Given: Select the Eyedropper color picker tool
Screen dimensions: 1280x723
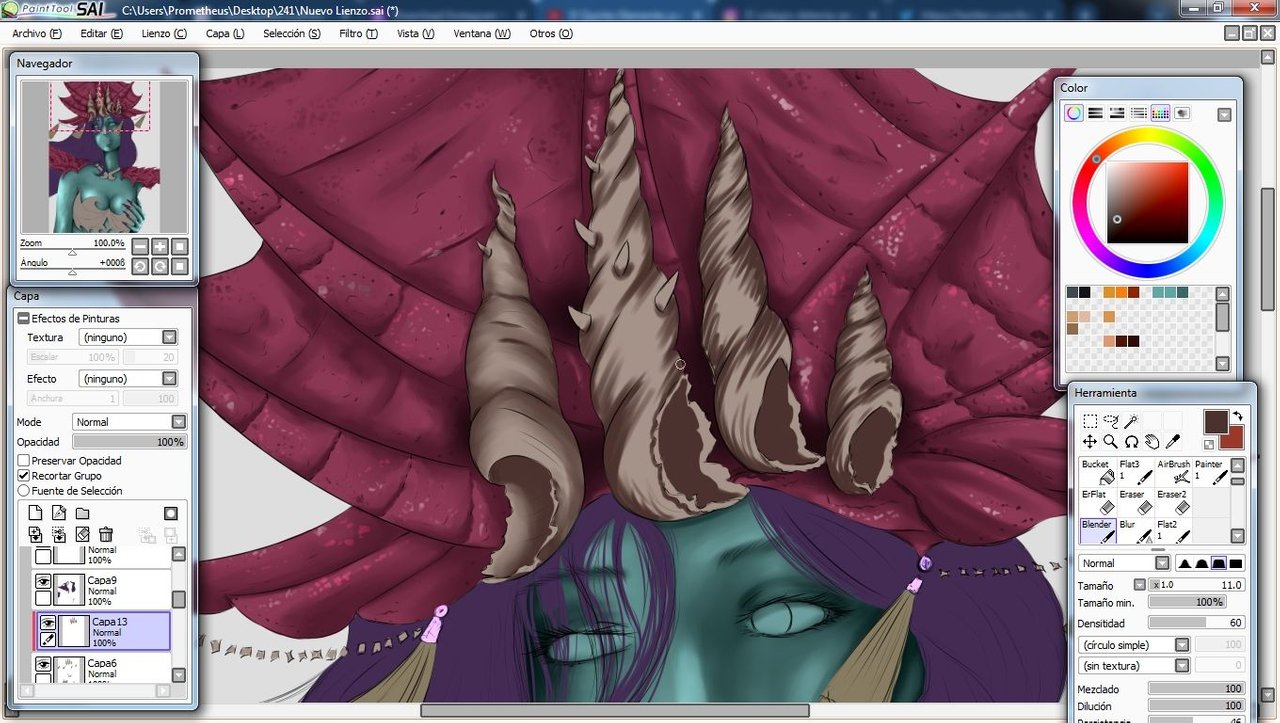Looking at the screenshot, I should point(1173,441).
